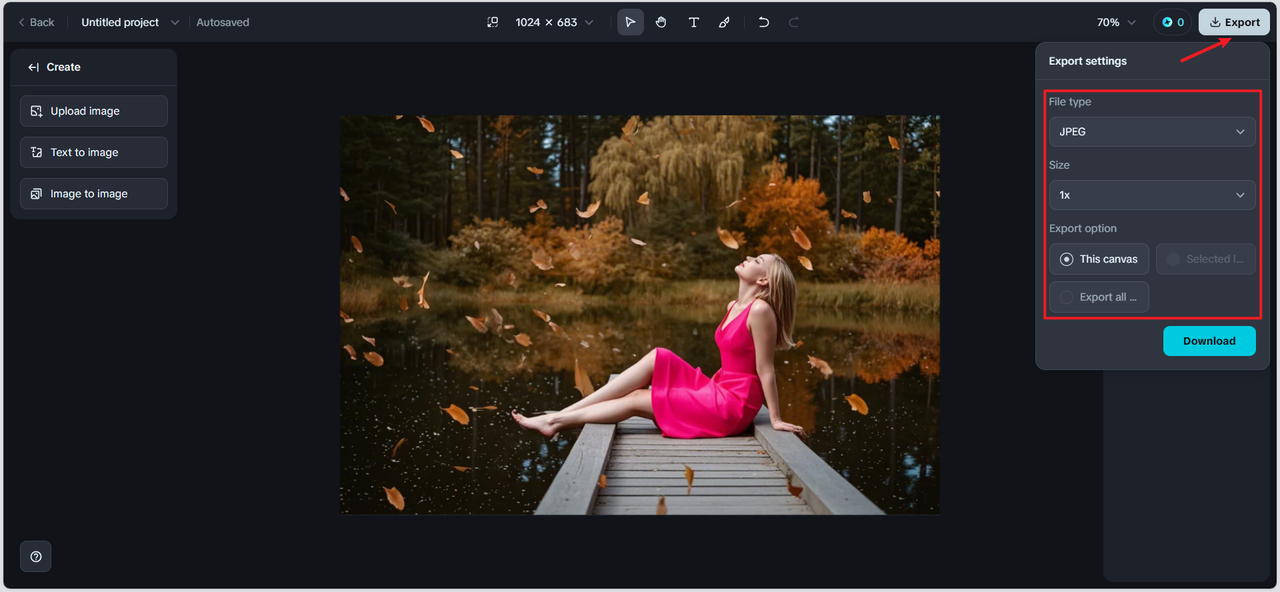
Task: Activate the hand pan tool
Action: [661, 22]
